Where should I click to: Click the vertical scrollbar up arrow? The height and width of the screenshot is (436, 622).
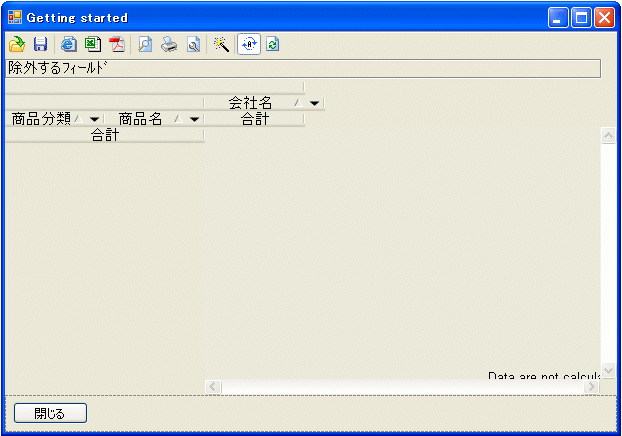pos(608,136)
